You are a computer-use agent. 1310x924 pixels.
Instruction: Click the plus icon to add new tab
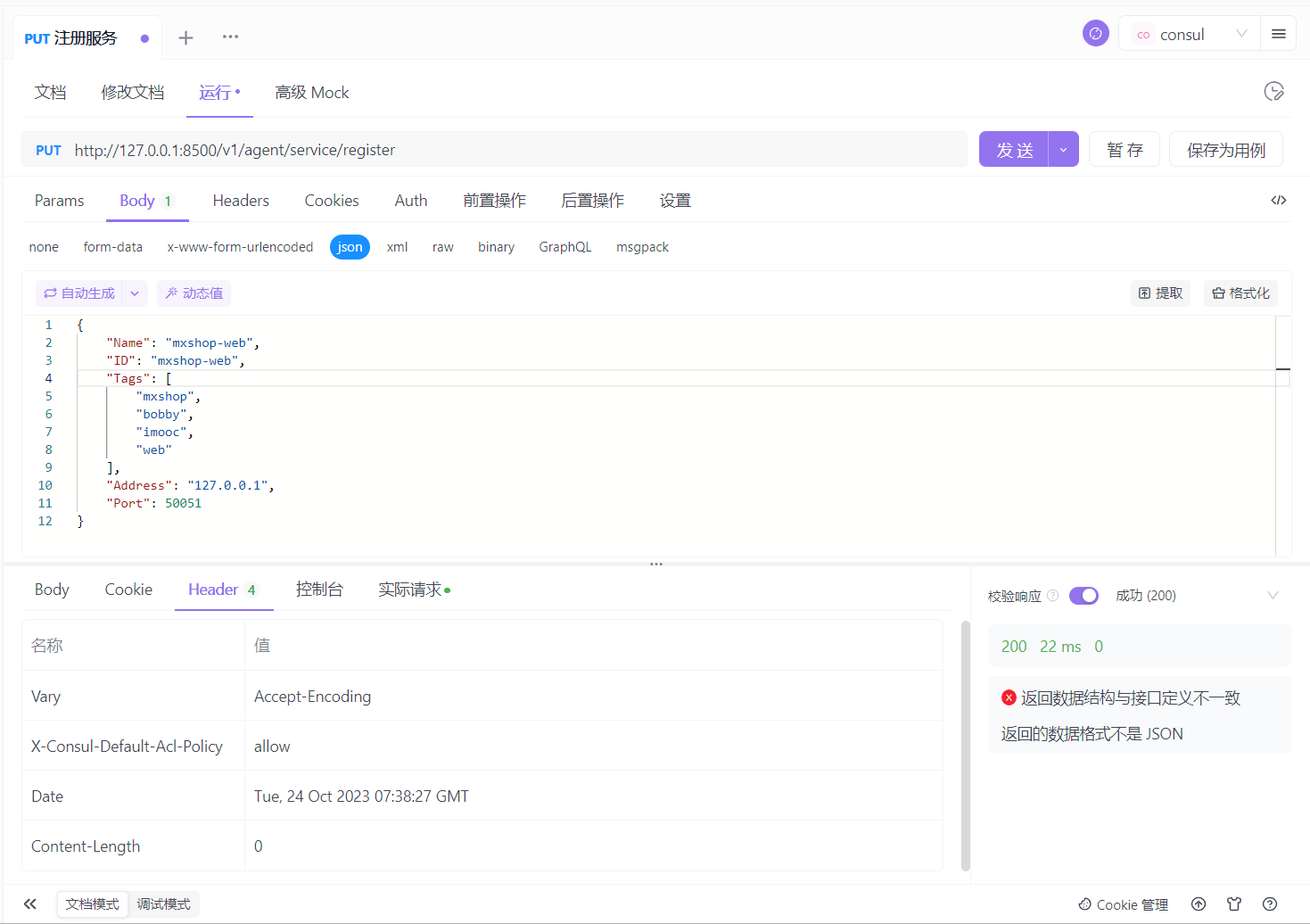point(185,37)
